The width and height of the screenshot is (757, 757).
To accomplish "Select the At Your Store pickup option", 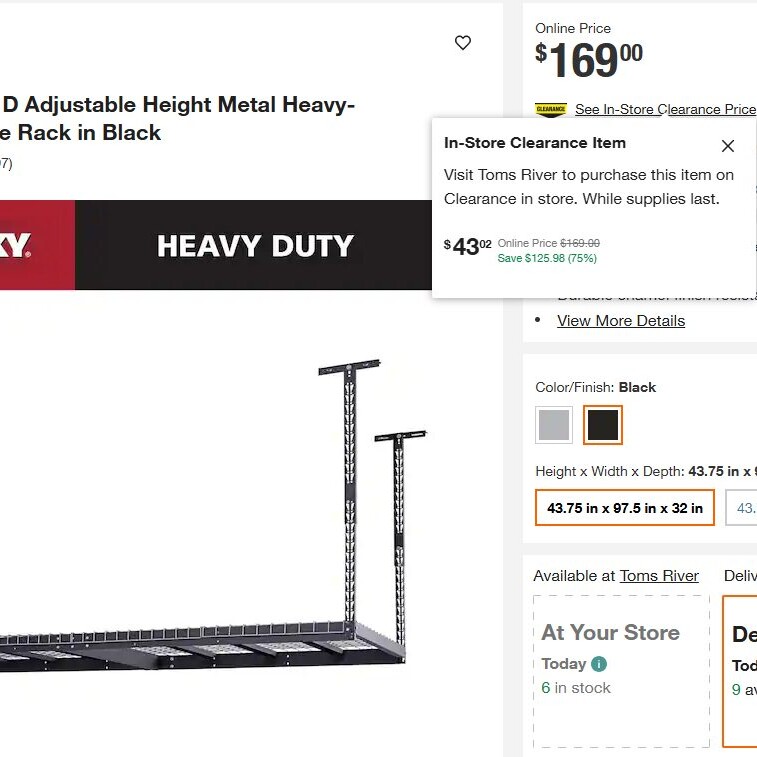I will [x=621, y=671].
